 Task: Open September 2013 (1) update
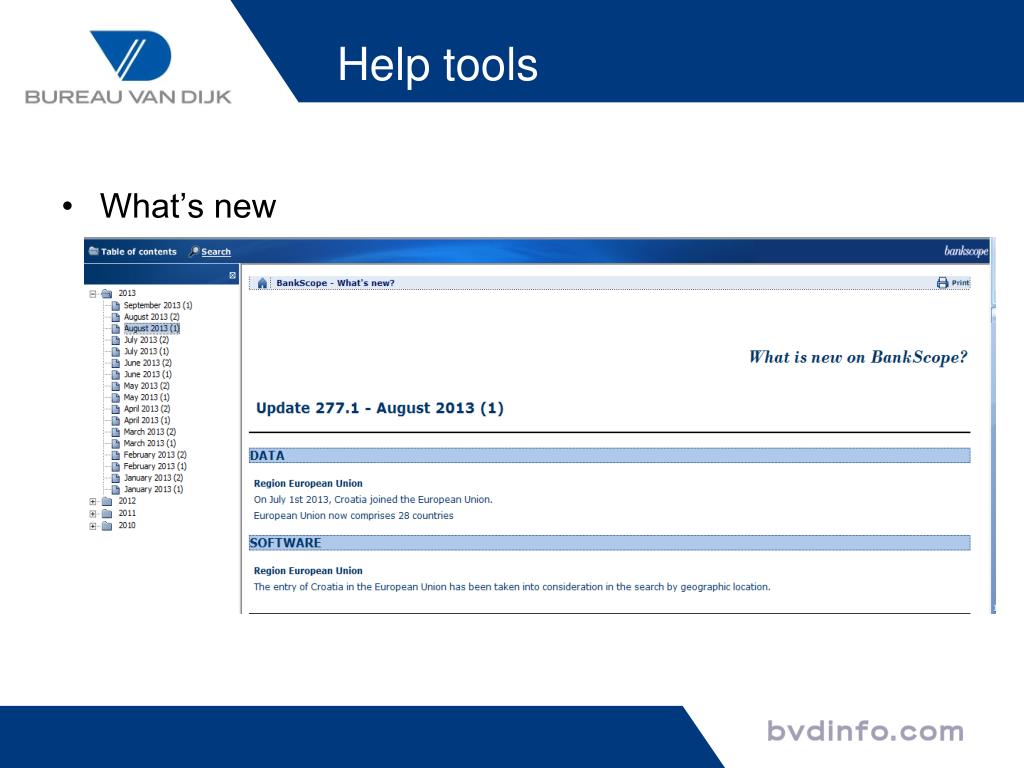158,305
